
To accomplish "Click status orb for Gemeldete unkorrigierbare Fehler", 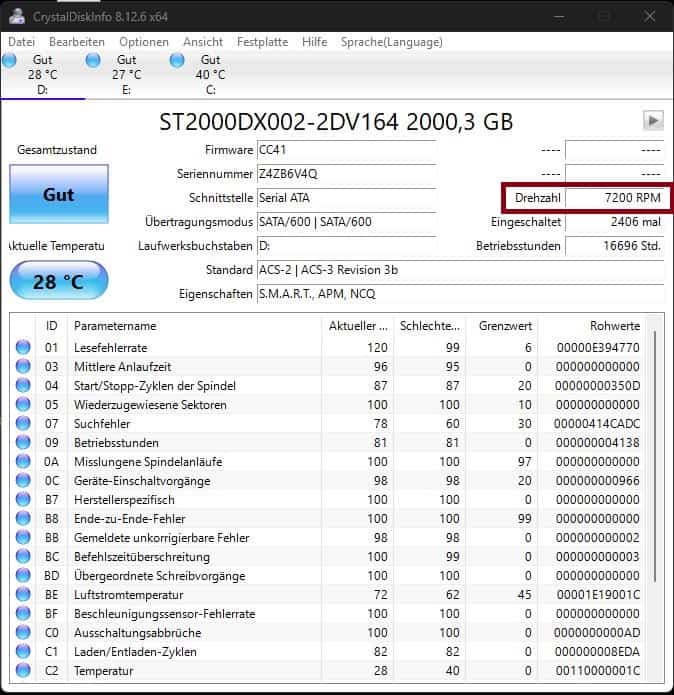I will (x=23, y=537).
